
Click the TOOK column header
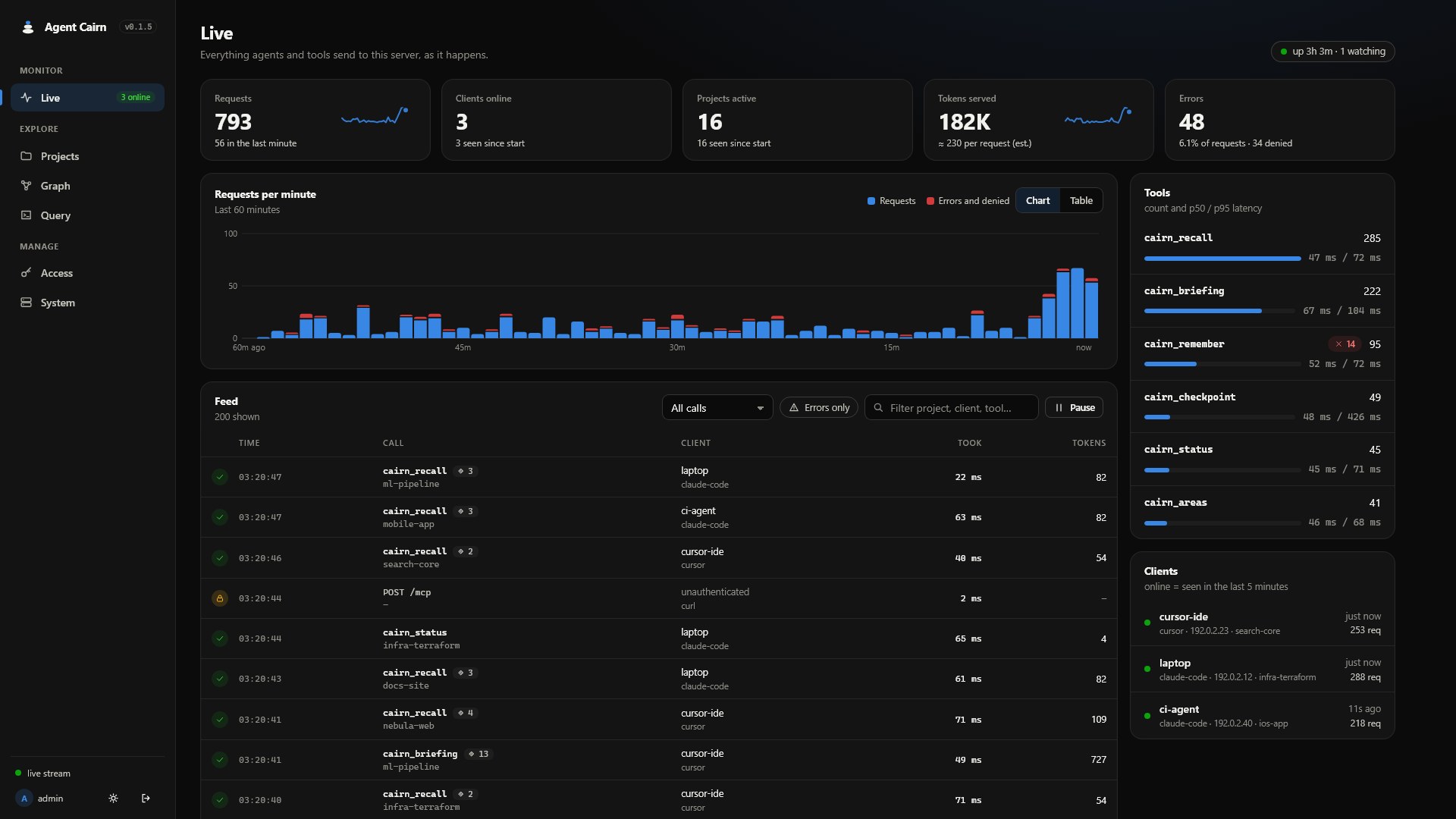pos(969,443)
